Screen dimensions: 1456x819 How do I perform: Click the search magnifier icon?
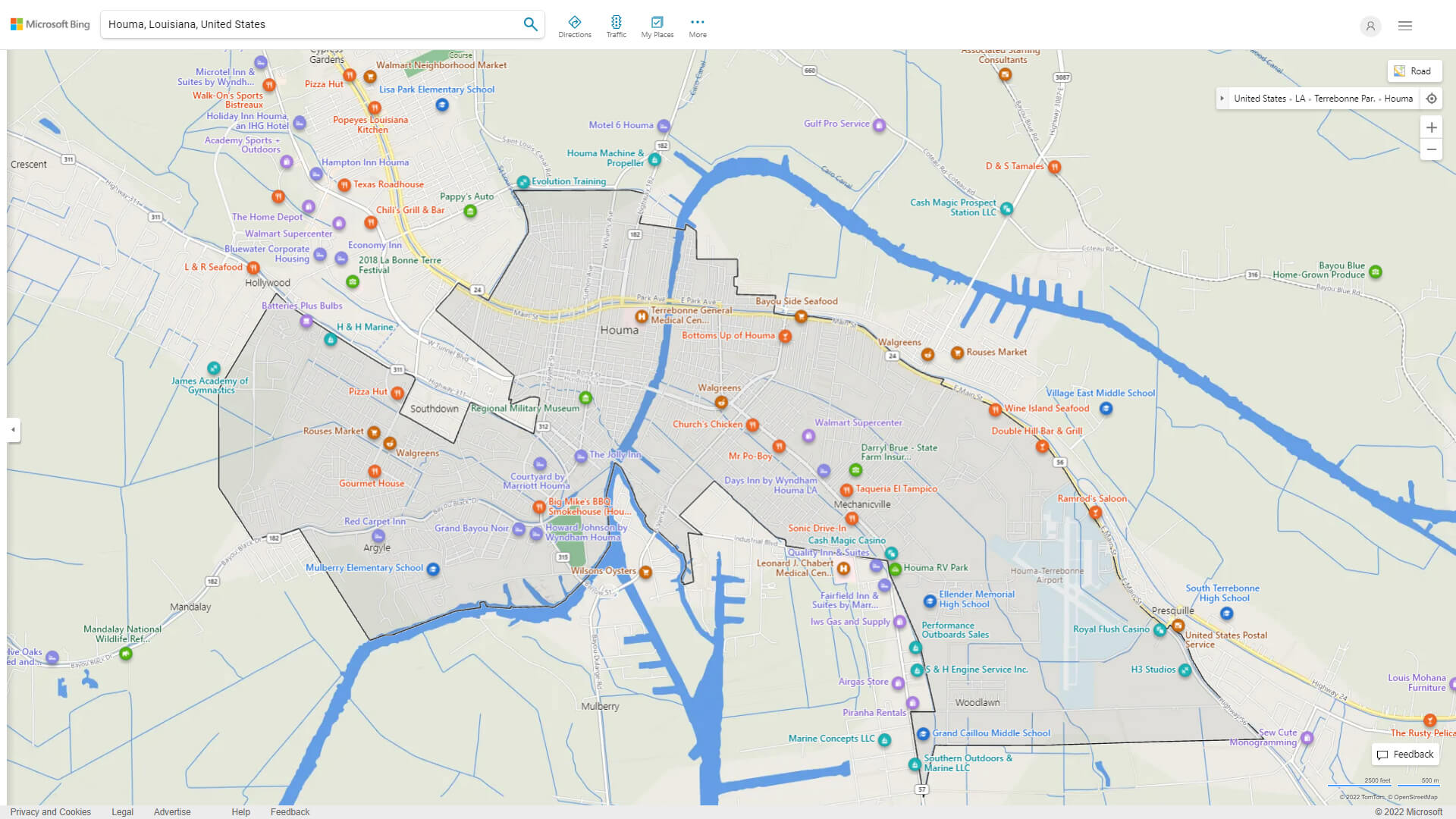point(531,24)
